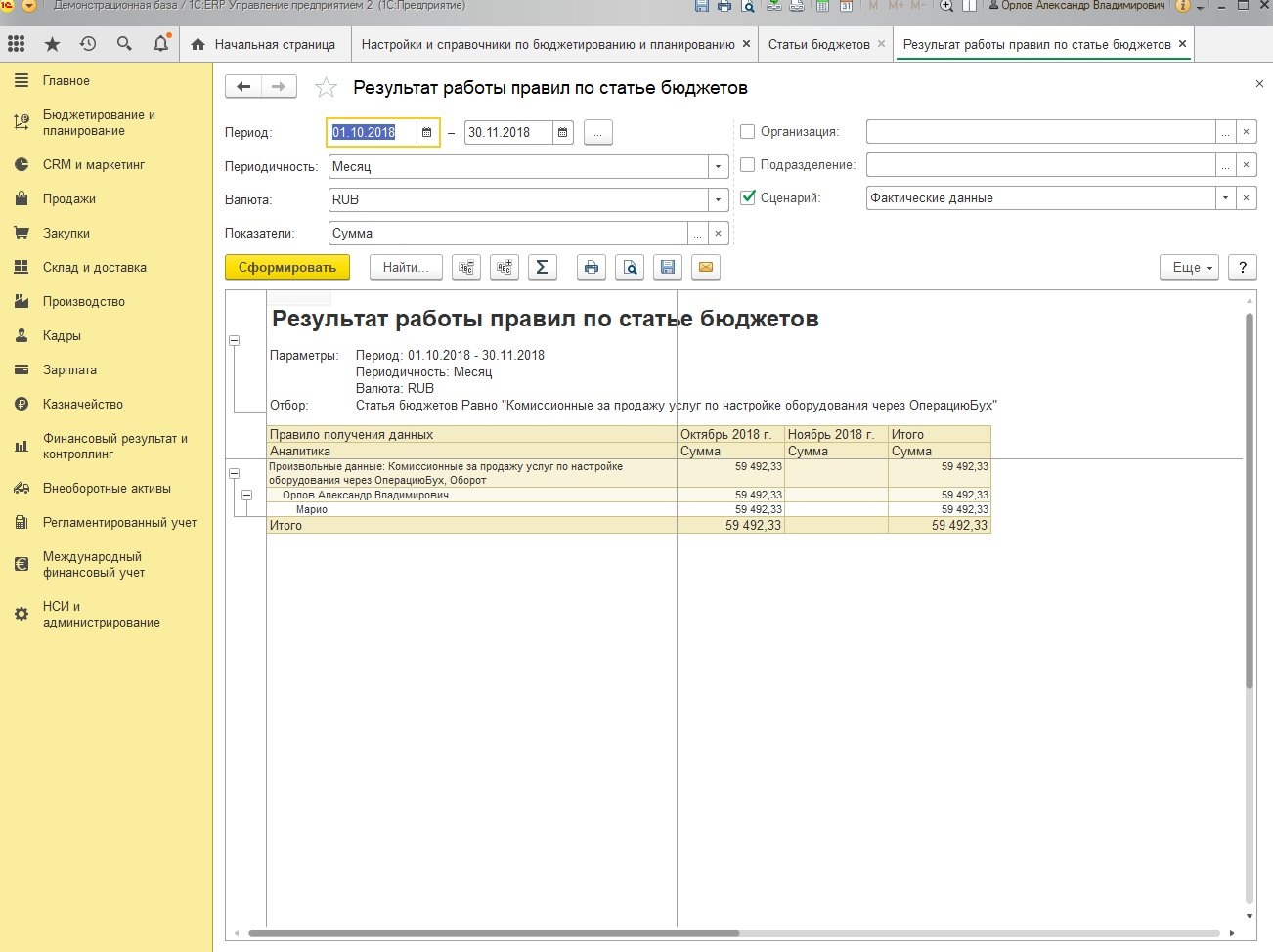The image size is (1273, 952).
Task: Go back with left arrow button
Action: 243,87
